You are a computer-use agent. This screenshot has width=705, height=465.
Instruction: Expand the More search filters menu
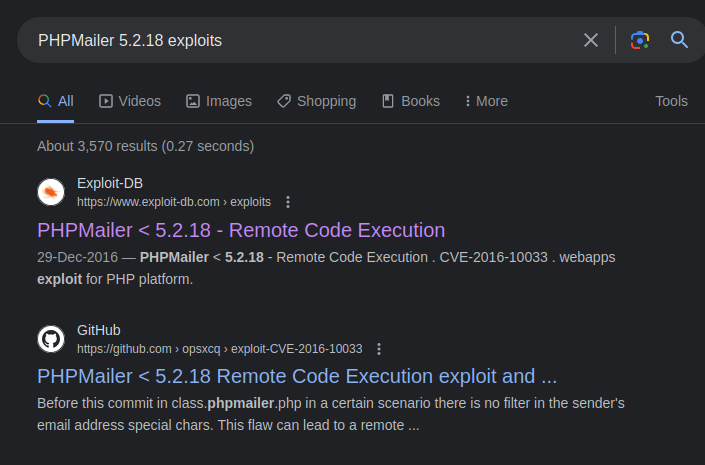pos(486,101)
